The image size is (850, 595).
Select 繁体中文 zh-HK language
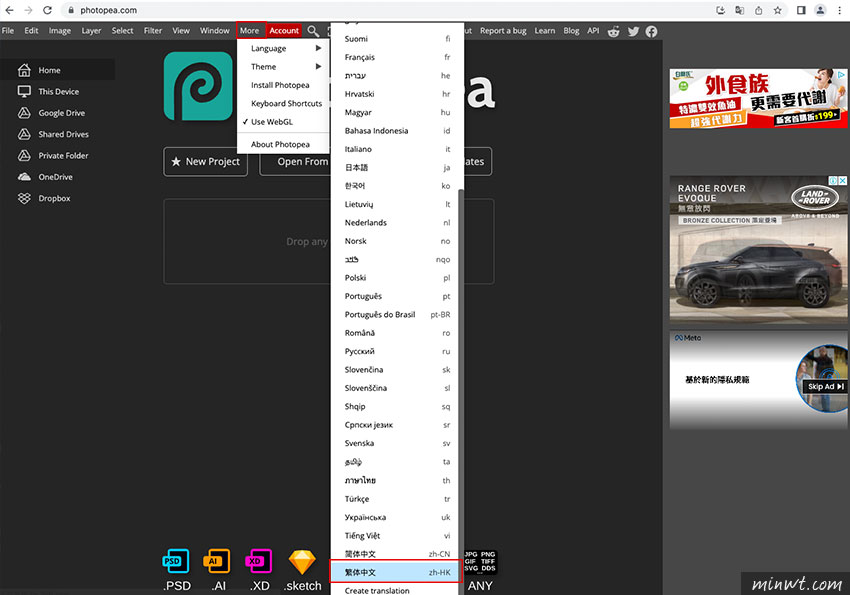pyautogui.click(x=394, y=572)
